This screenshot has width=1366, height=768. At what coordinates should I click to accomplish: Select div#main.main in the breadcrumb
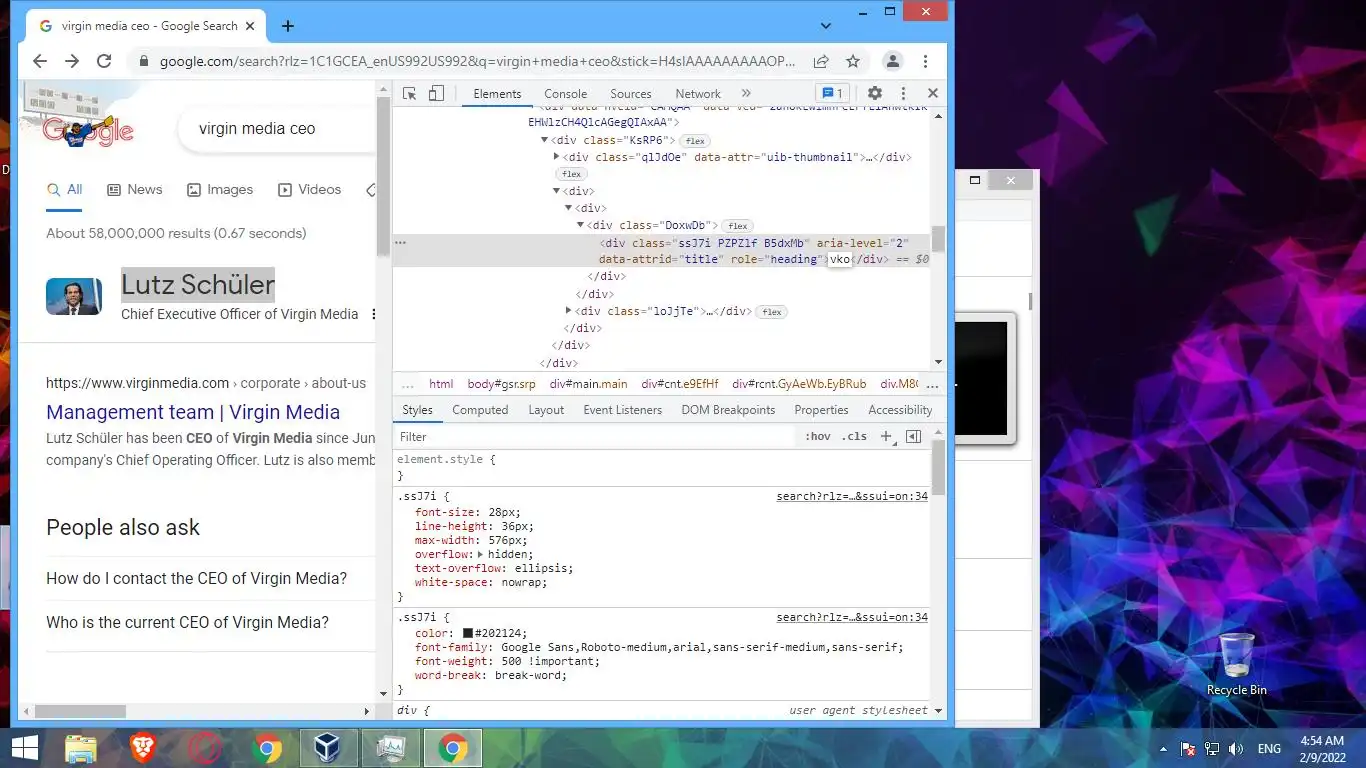tap(588, 384)
